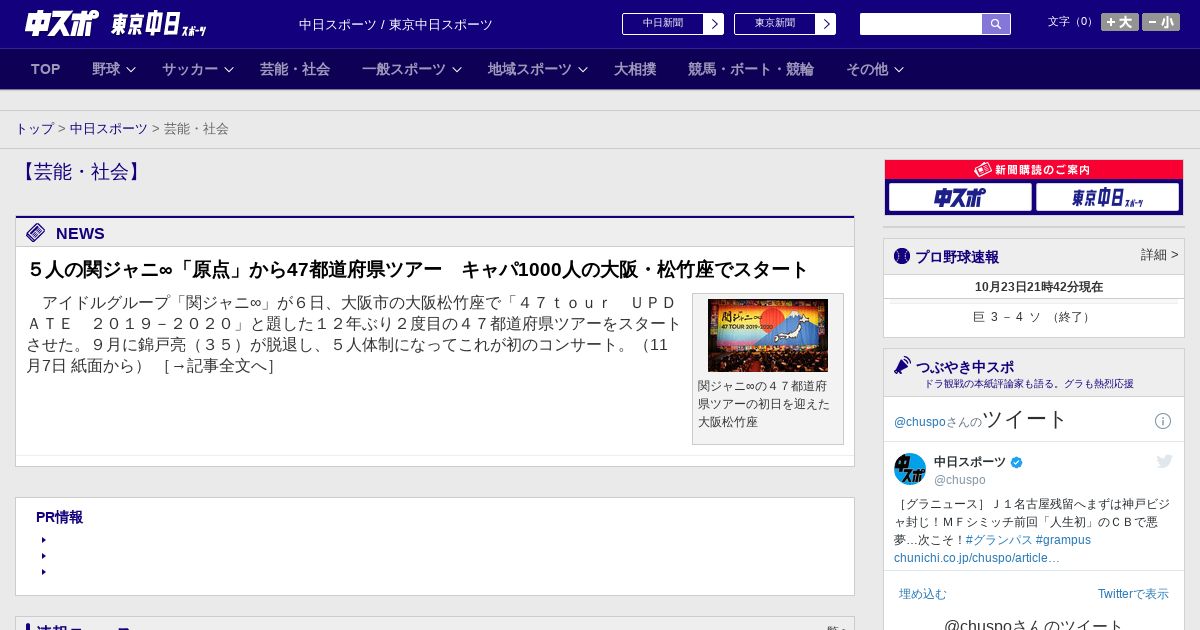This screenshot has height=630, width=1200.
Task: Click the third PR情報 bullet arrow
Action: click(x=44, y=572)
